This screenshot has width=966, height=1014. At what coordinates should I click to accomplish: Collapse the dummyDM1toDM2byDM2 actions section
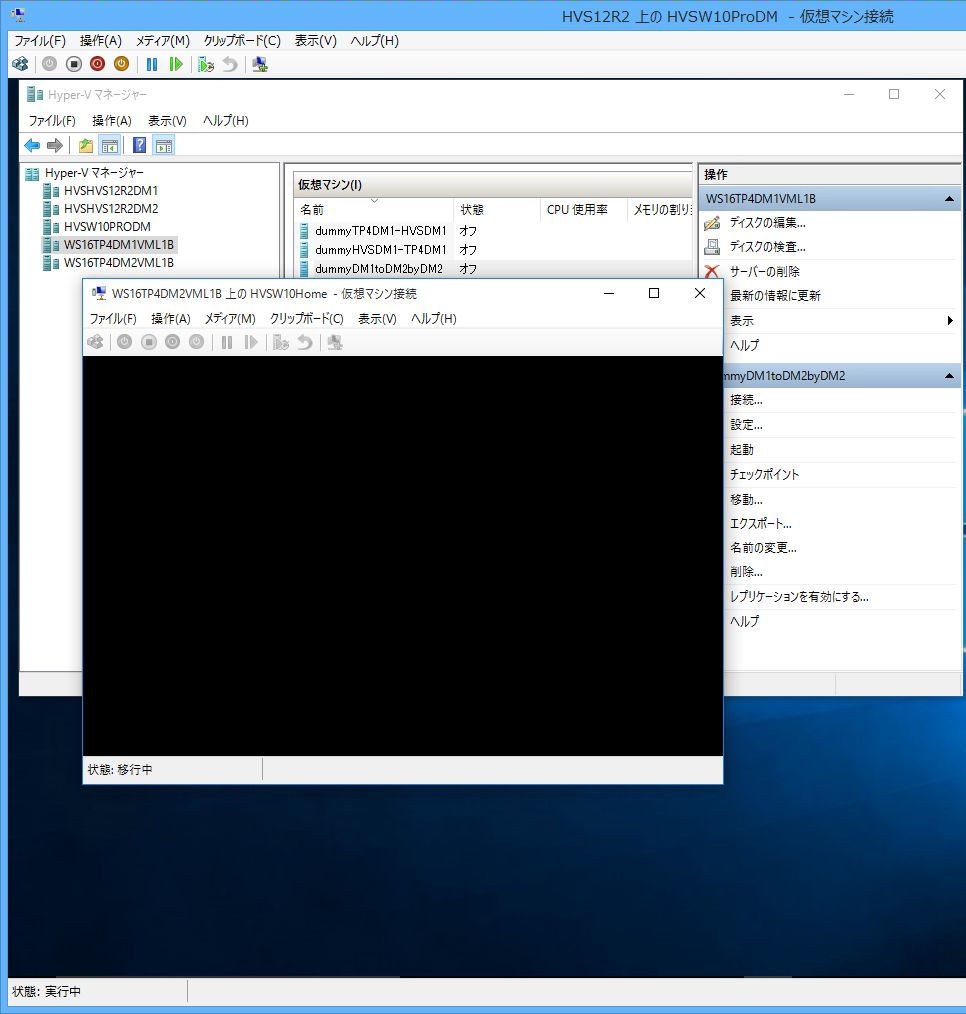click(948, 376)
